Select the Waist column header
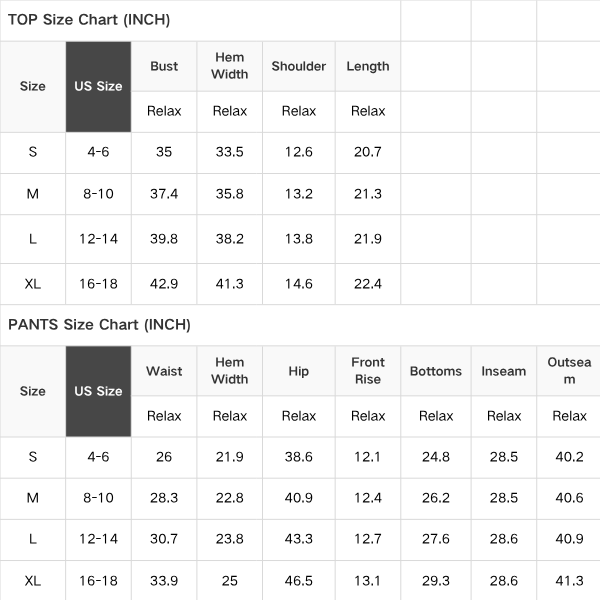Image resolution: width=600 pixels, height=600 pixels. (x=164, y=371)
